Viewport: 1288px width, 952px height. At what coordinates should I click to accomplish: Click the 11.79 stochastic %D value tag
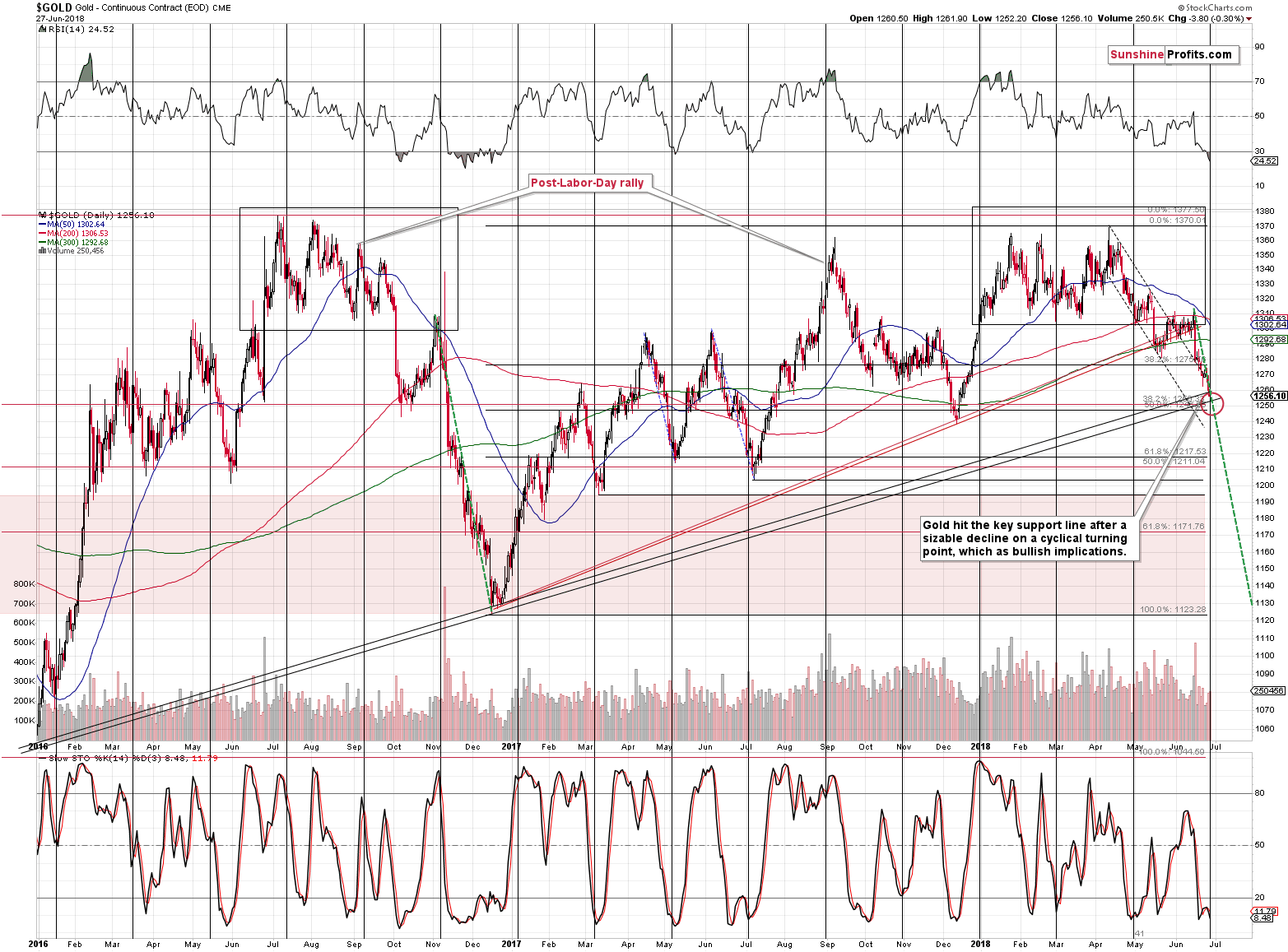[1265, 911]
